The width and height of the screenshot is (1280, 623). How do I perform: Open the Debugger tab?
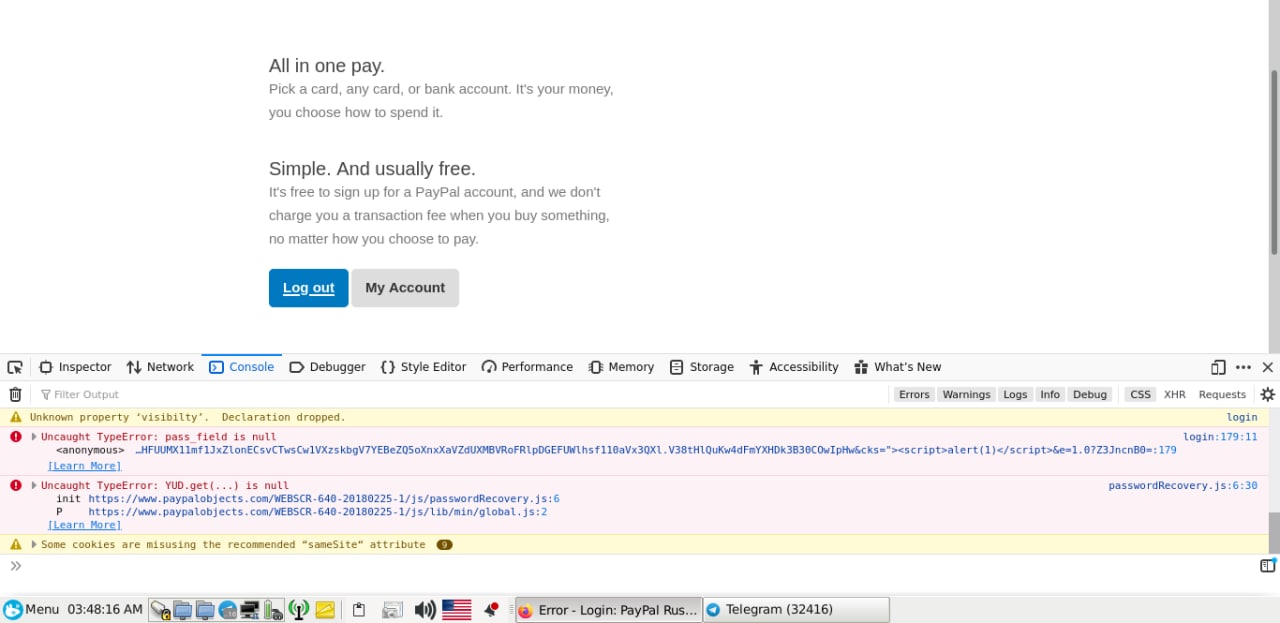[327, 367]
